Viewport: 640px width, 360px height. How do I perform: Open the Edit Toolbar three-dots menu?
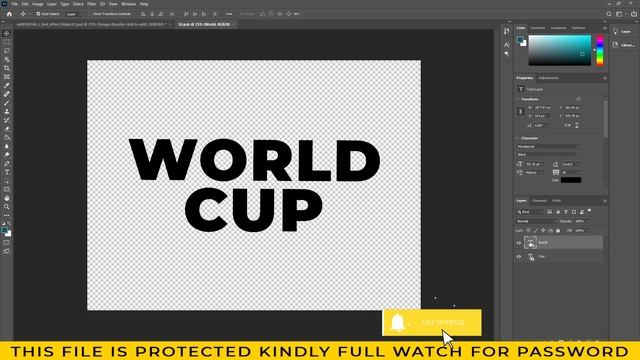point(7,215)
